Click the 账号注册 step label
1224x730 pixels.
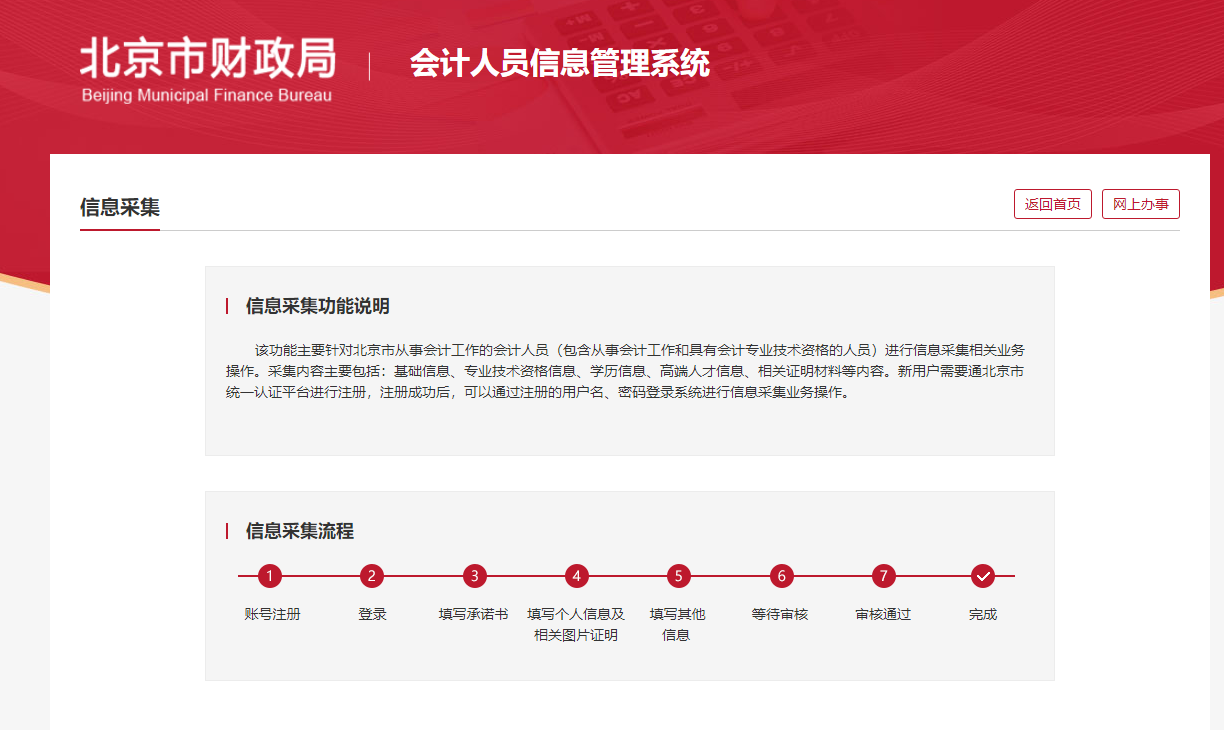pos(272,614)
